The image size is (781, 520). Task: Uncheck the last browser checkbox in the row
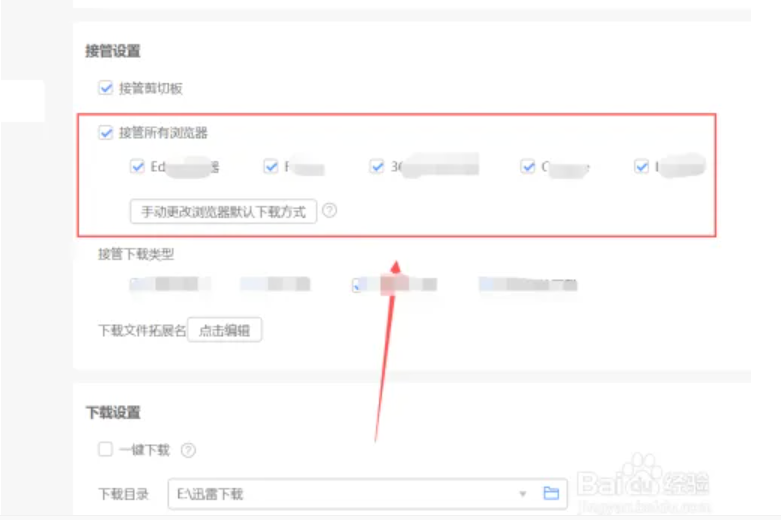[x=642, y=166]
